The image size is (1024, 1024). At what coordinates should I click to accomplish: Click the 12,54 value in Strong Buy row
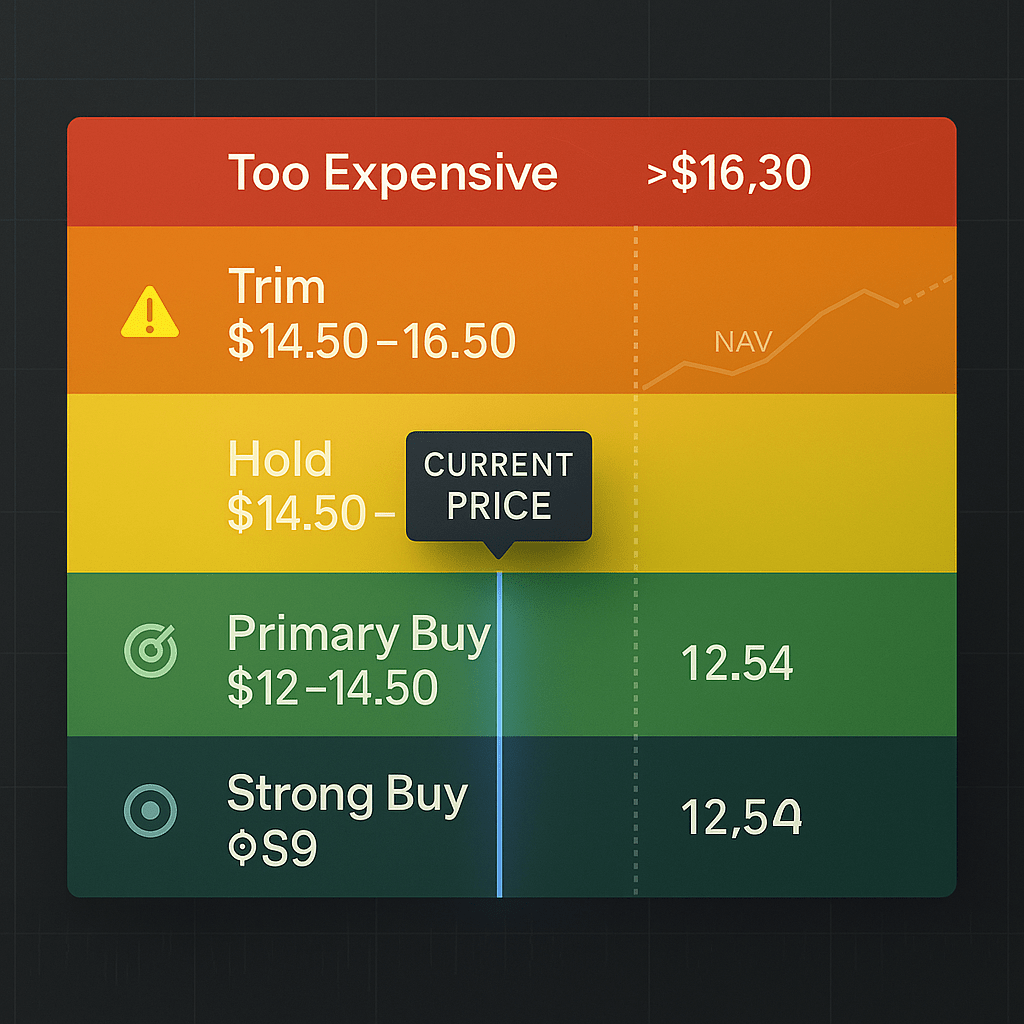(x=741, y=817)
